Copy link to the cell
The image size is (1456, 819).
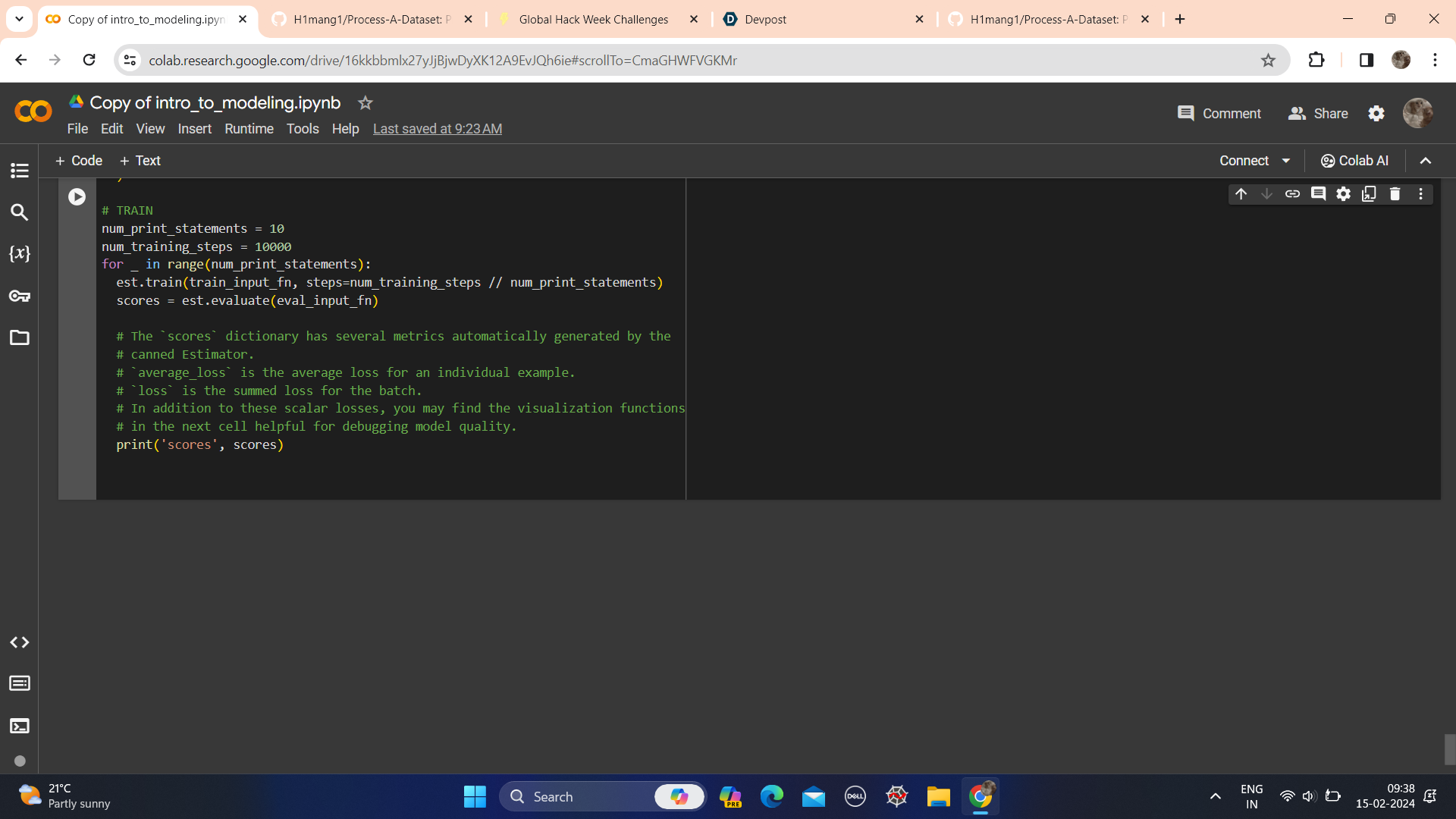[1293, 194]
